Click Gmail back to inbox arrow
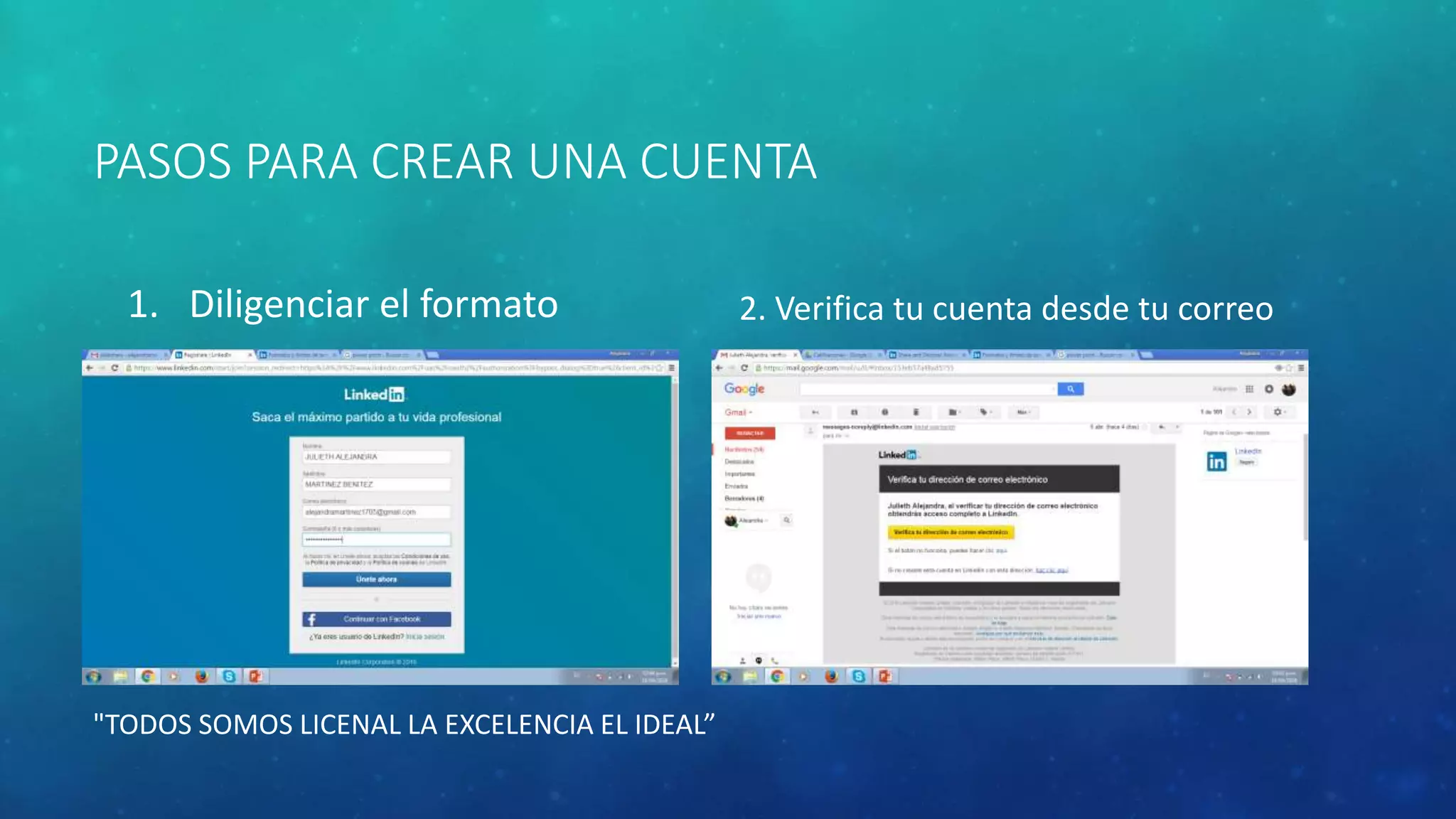 815,412
